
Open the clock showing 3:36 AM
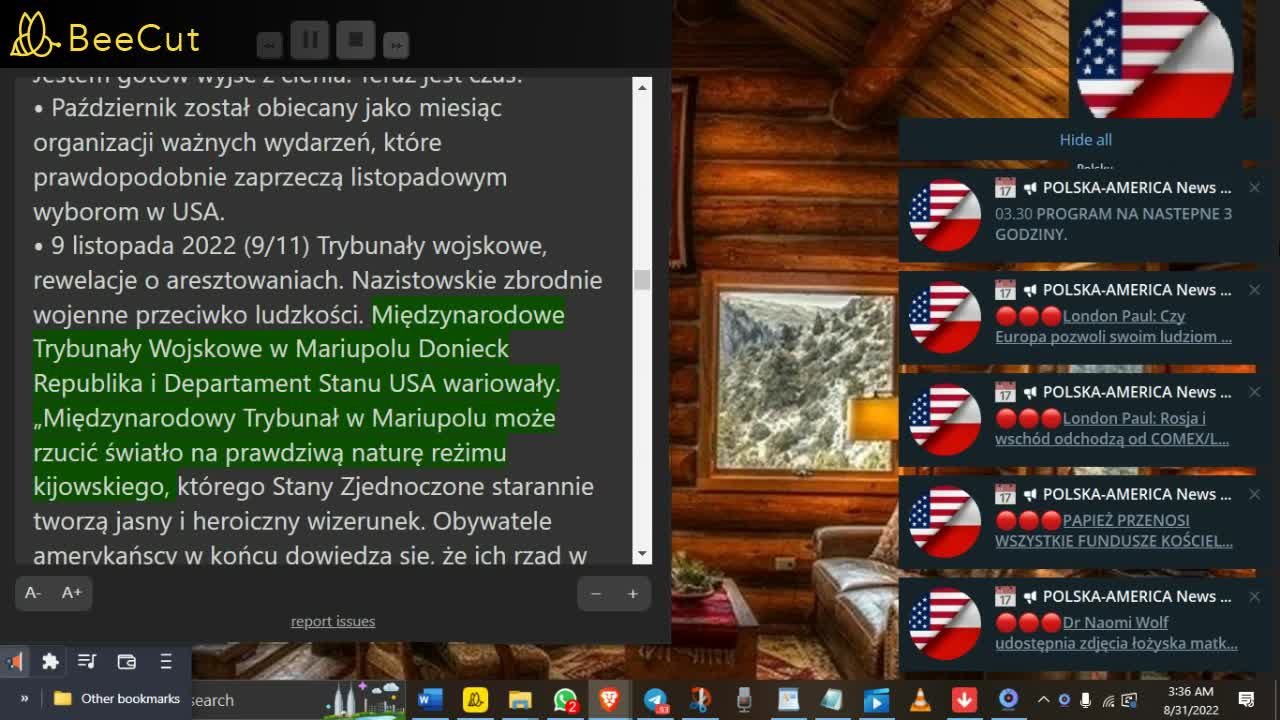tap(1190, 700)
